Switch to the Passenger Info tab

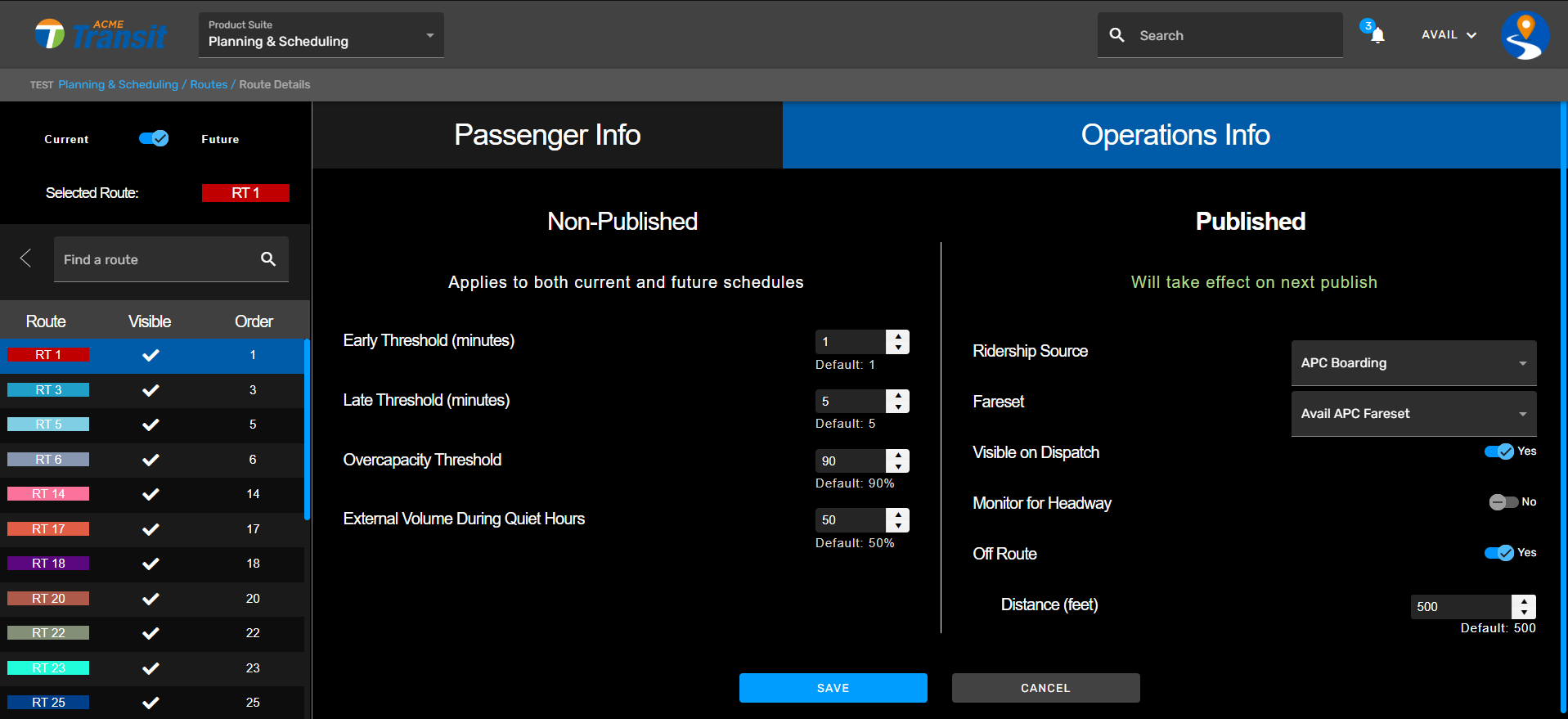point(547,135)
